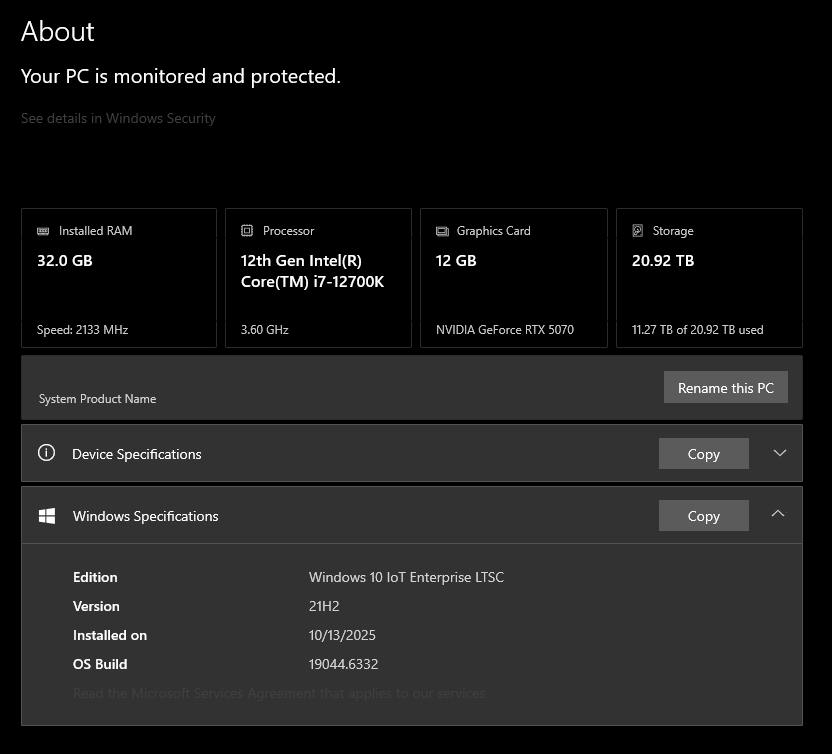Viewport: 832px width, 754px height.
Task: Click the System Product Name text
Action: pos(97,398)
